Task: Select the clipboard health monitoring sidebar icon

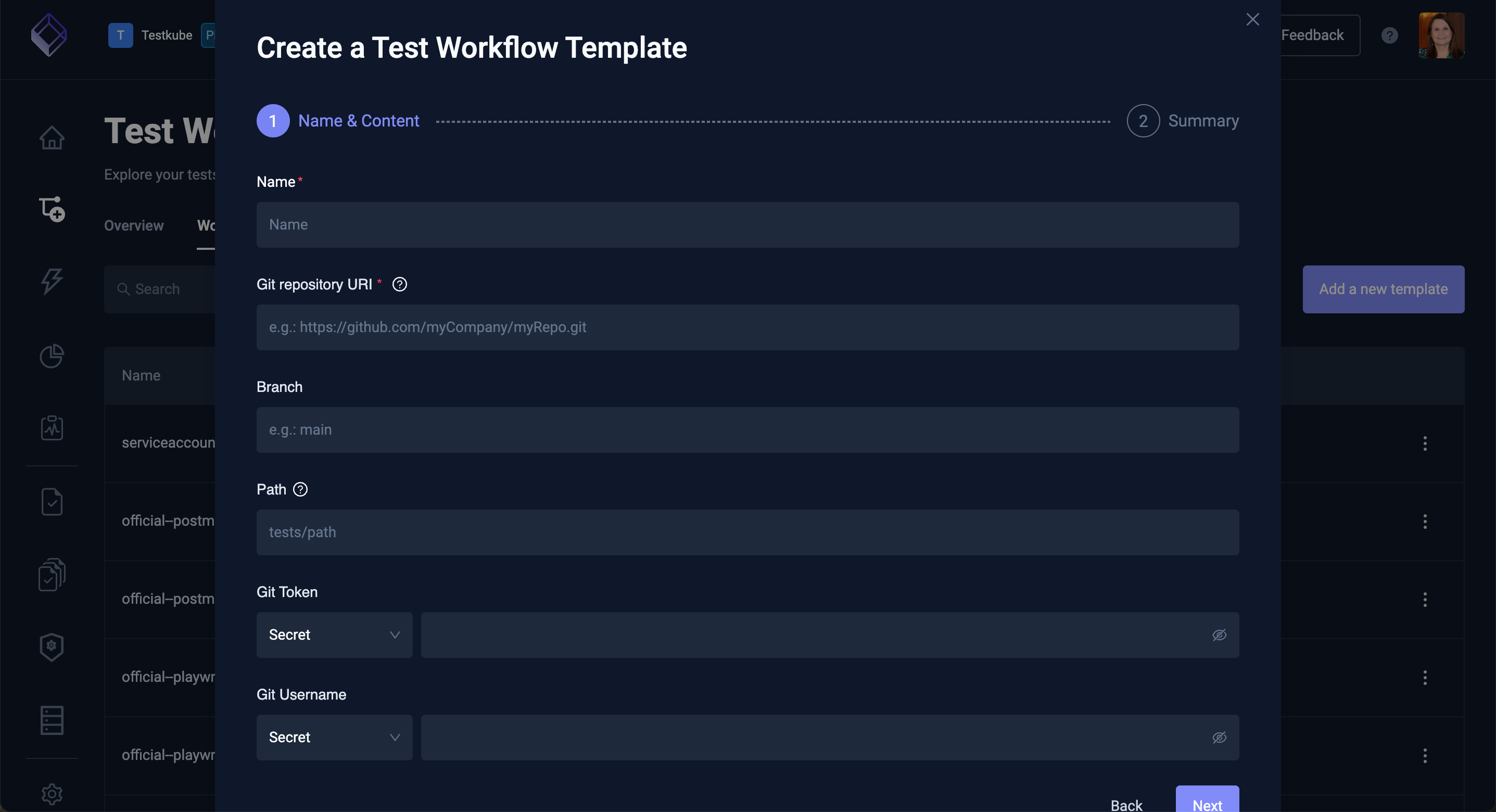Action: [51, 429]
